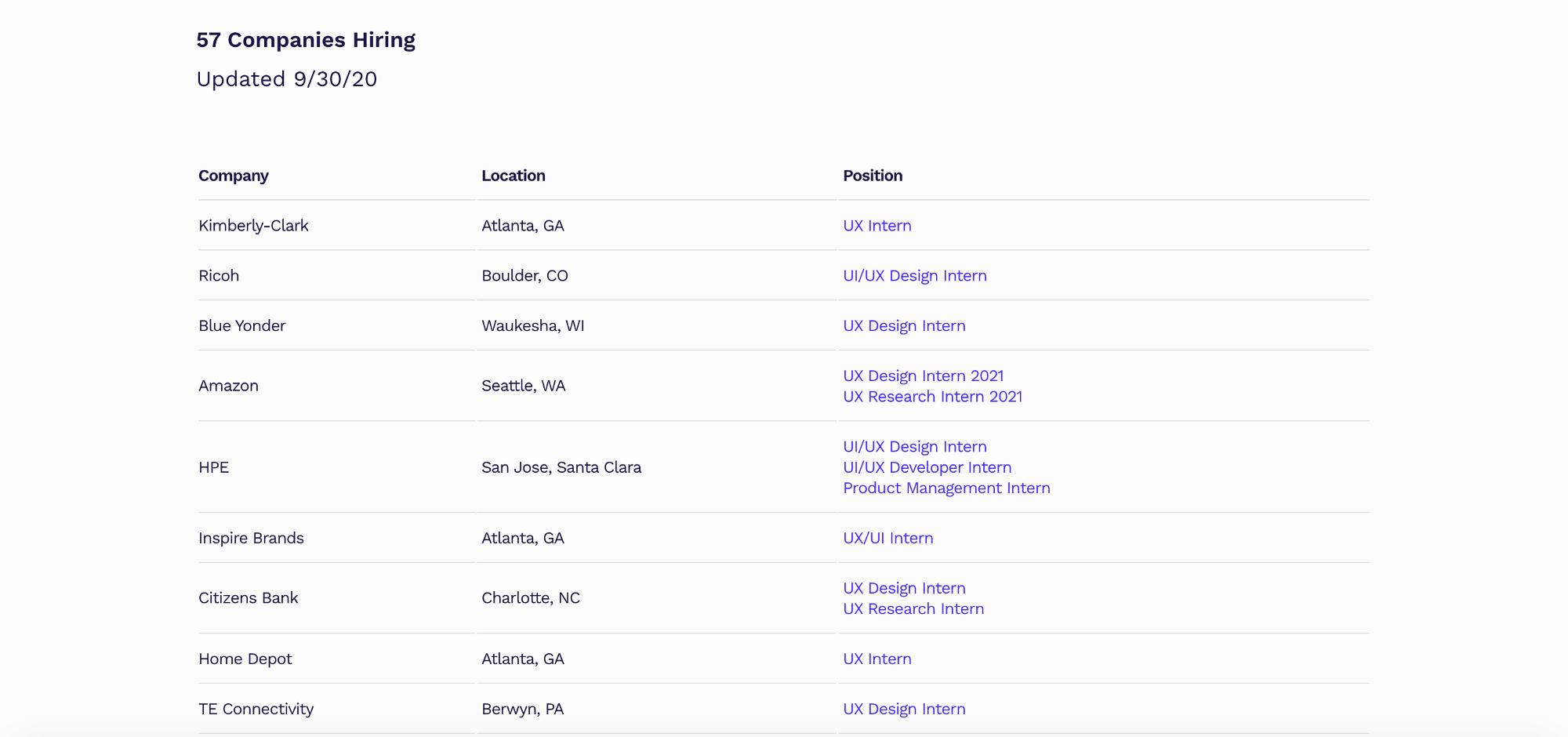Click the 'San Jose, Santa Clara' location cell
The image size is (1568, 737).
(x=561, y=467)
